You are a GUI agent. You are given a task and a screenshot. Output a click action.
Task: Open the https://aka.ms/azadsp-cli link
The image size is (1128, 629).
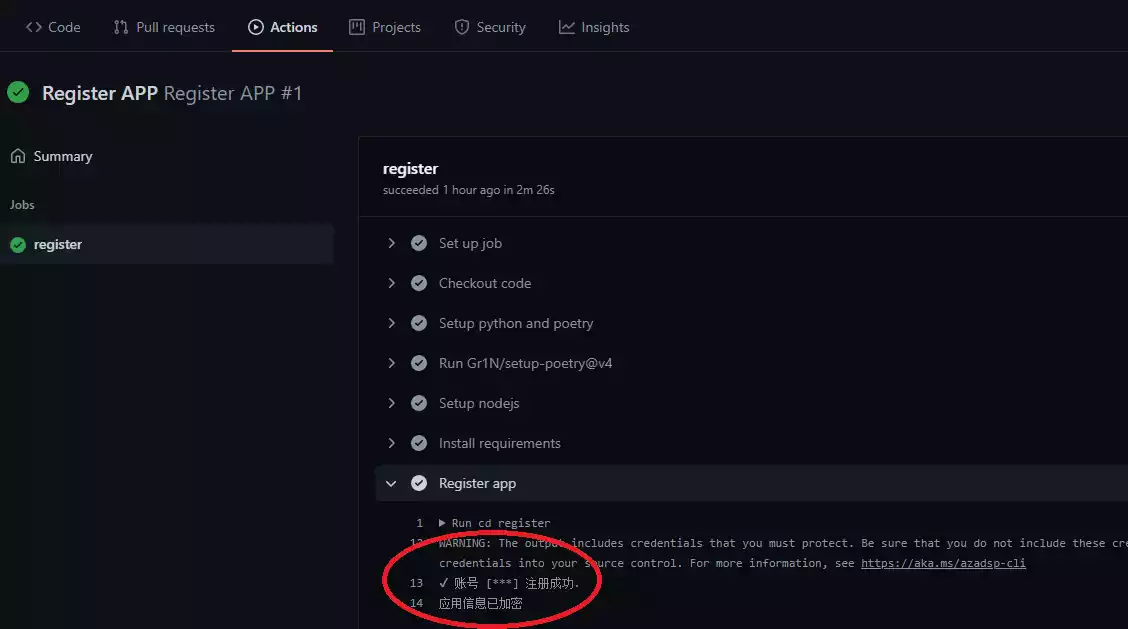coord(943,563)
